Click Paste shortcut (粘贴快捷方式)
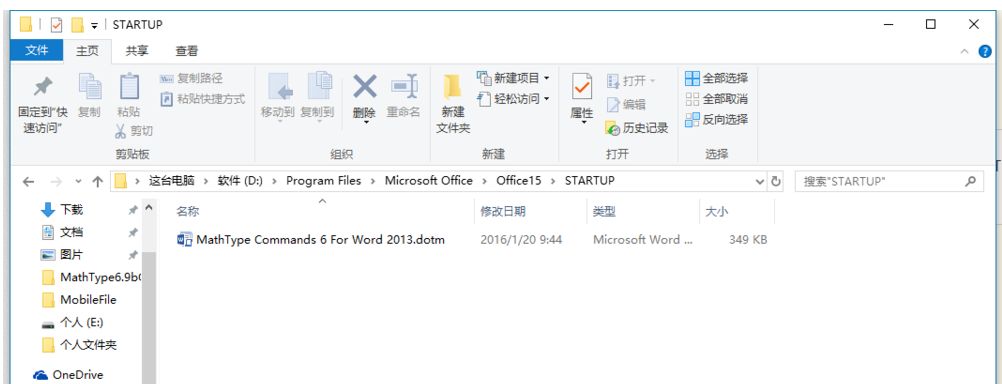The width and height of the screenshot is (1002, 384). click(203, 99)
